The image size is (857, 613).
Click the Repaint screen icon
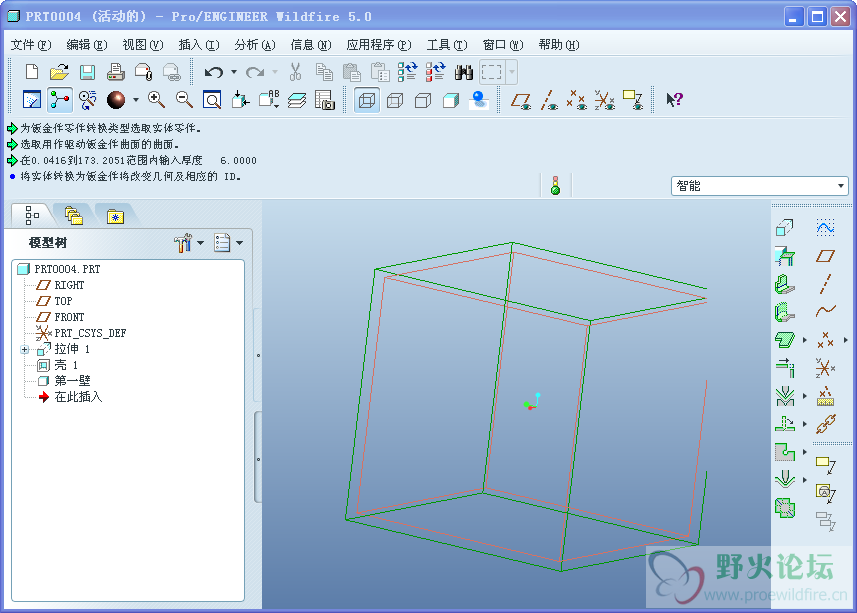tap(32, 100)
